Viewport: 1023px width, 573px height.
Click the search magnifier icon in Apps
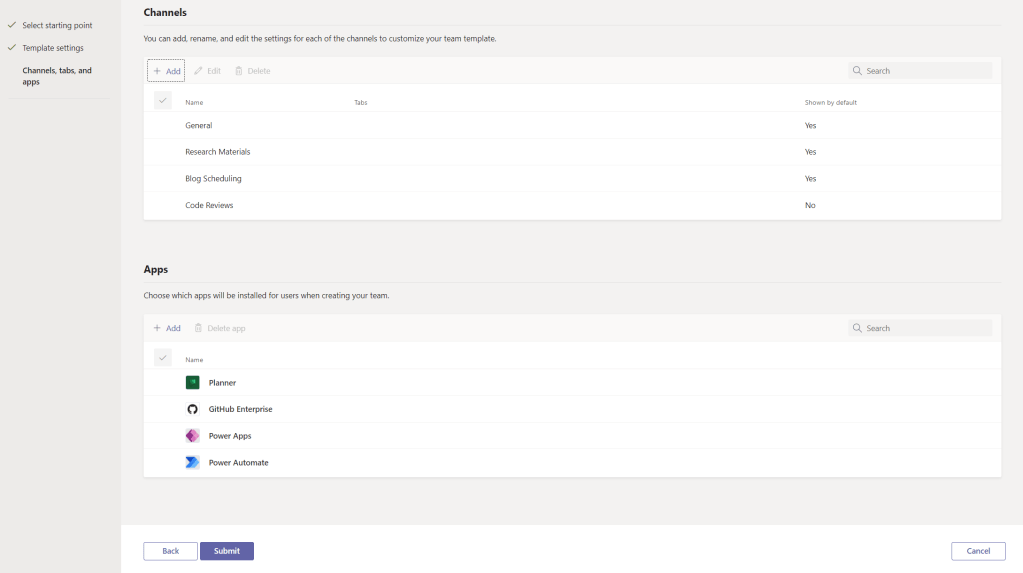858,328
